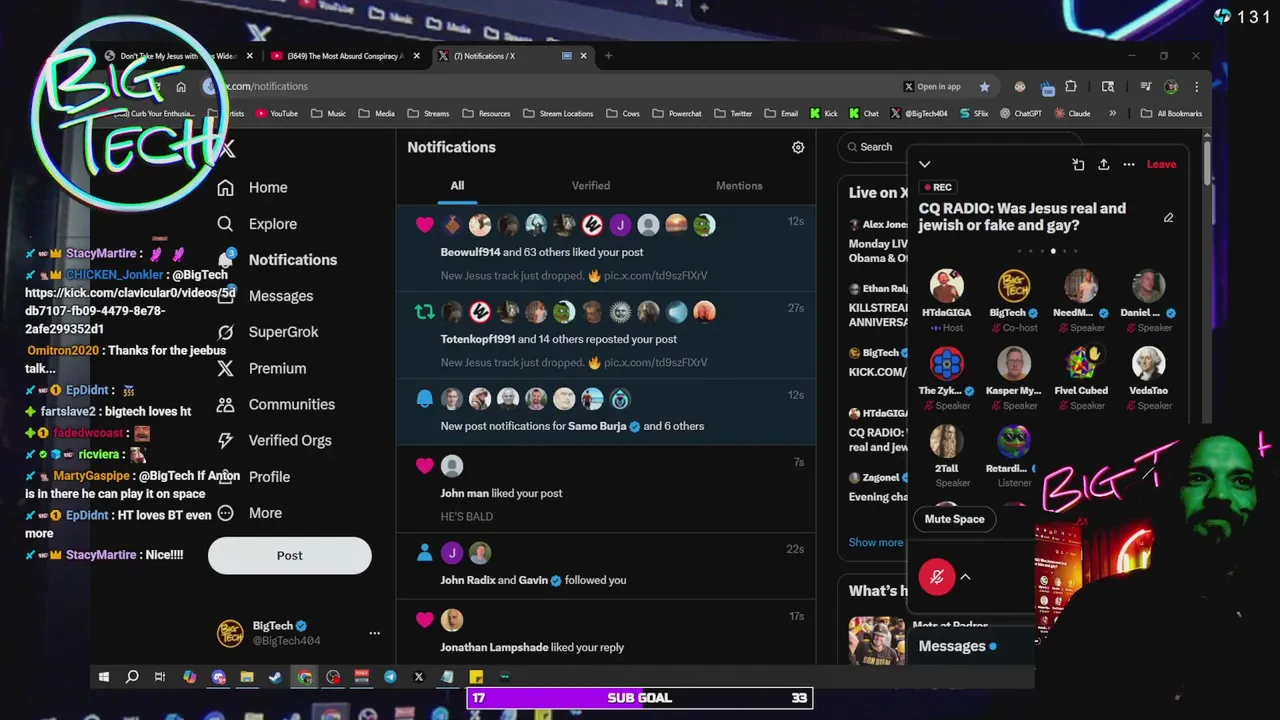Screen dimensions: 1280x720
Task: Open the Copilot taskbar icon
Action: point(190,677)
